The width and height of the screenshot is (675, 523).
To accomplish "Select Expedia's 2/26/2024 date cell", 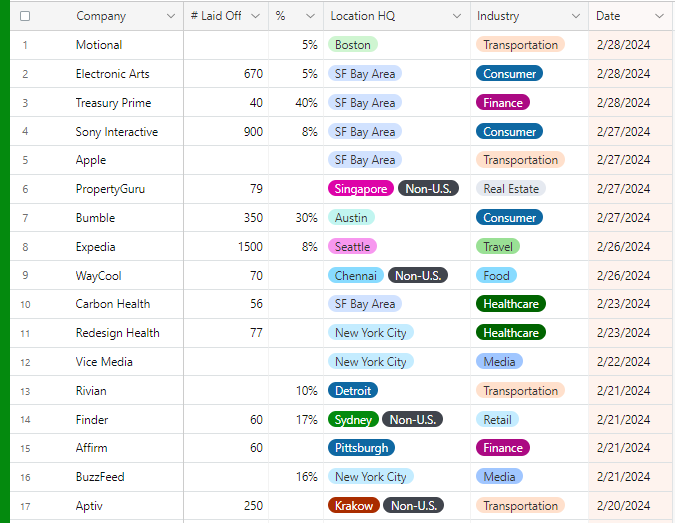I will pos(630,247).
